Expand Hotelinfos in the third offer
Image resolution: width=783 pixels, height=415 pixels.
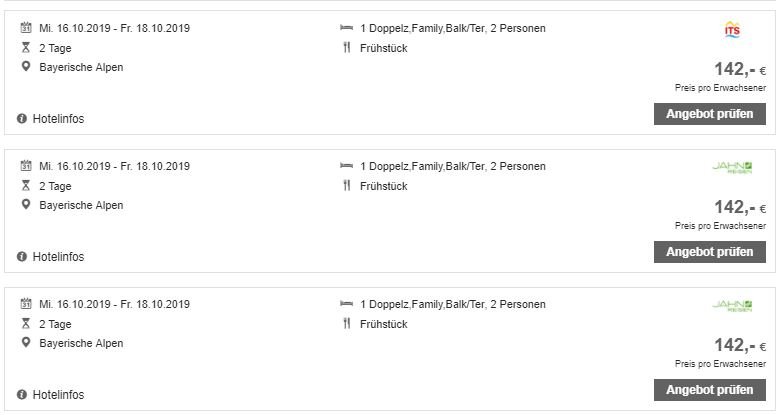click(58, 395)
